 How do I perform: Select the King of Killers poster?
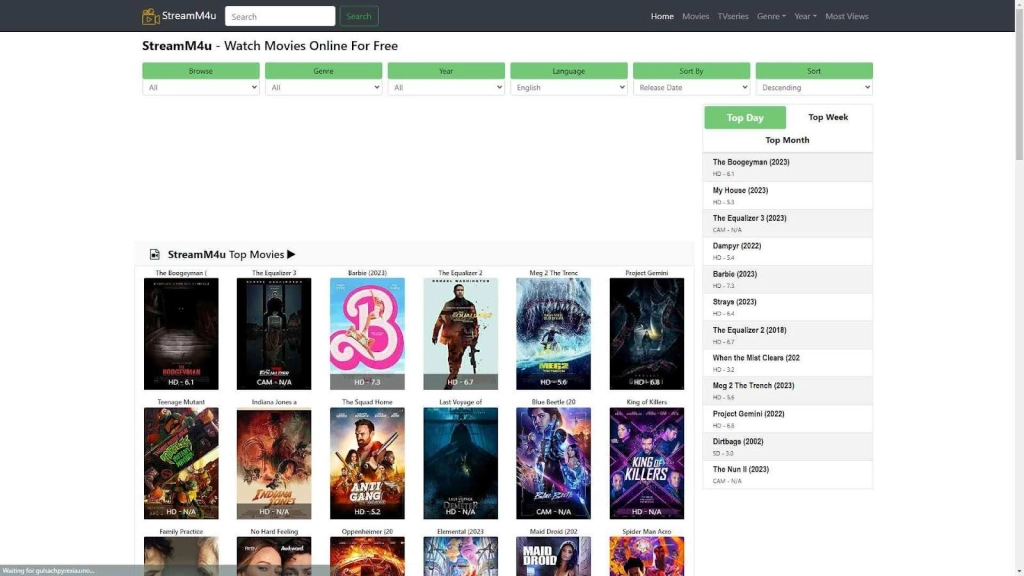646,463
